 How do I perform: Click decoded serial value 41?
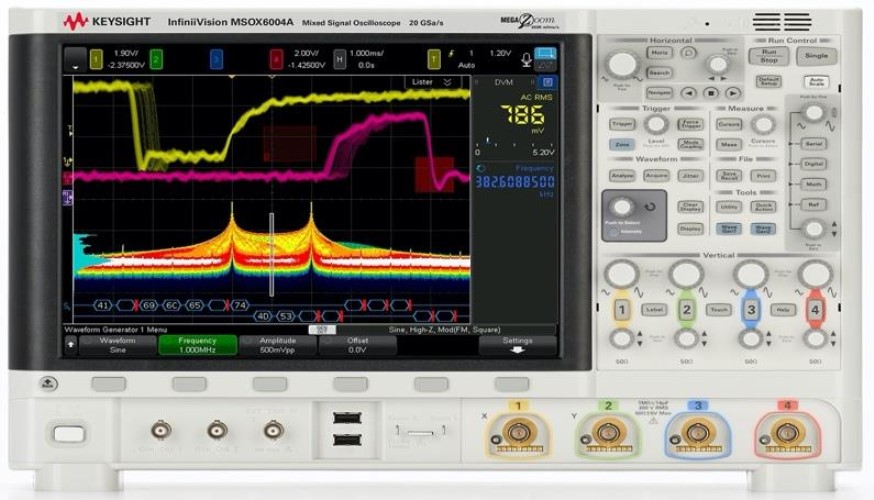pos(102,305)
